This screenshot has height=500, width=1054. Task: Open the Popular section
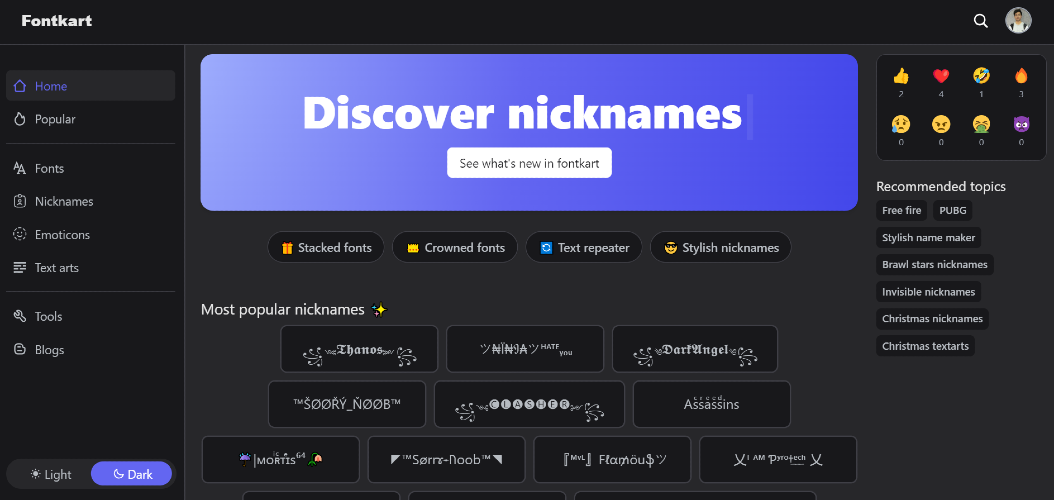pos(91,119)
